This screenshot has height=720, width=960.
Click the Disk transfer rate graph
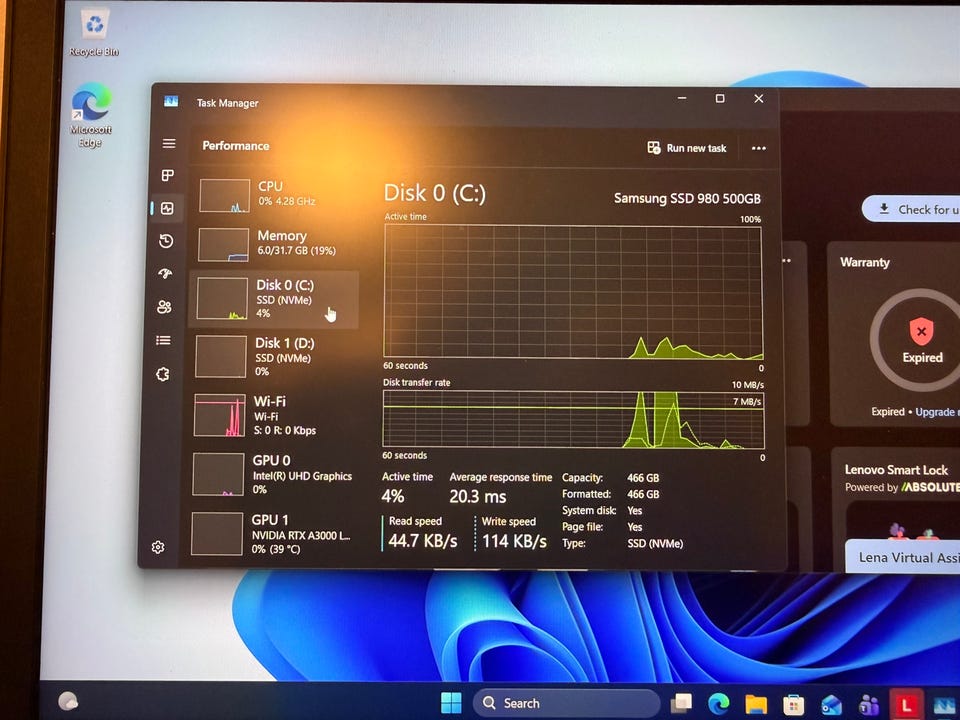pos(573,419)
